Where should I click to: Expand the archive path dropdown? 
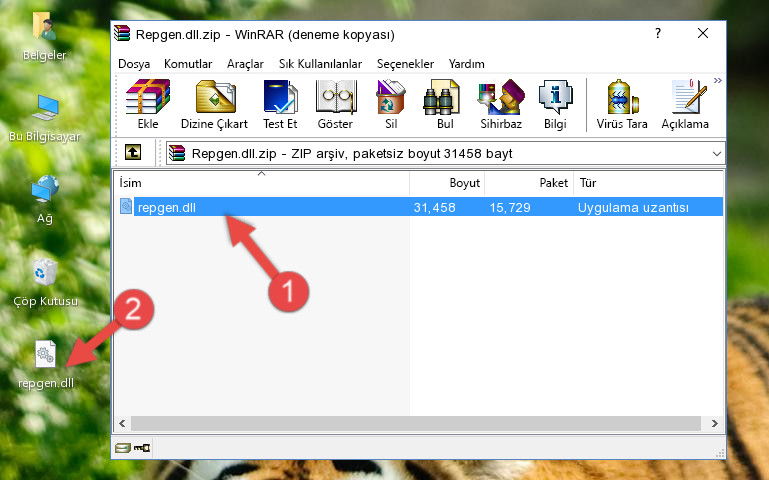click(x=717, y=153)
